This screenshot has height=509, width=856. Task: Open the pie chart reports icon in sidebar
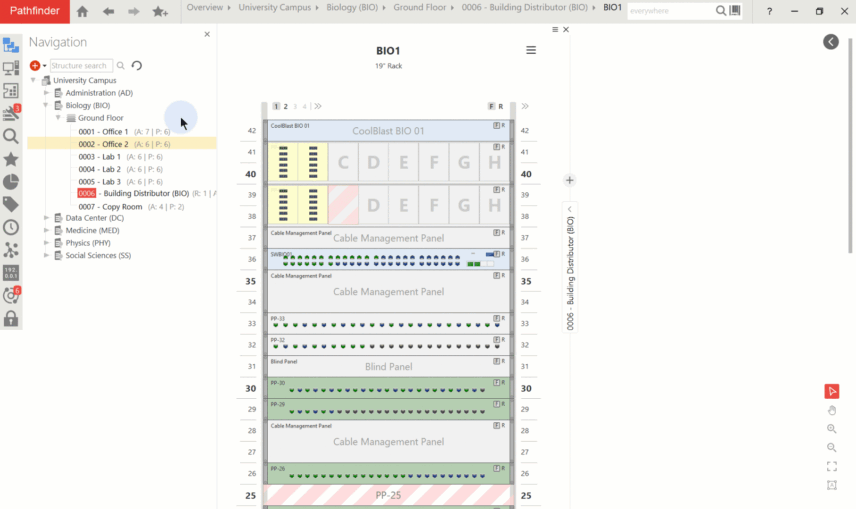click(11, 181)
